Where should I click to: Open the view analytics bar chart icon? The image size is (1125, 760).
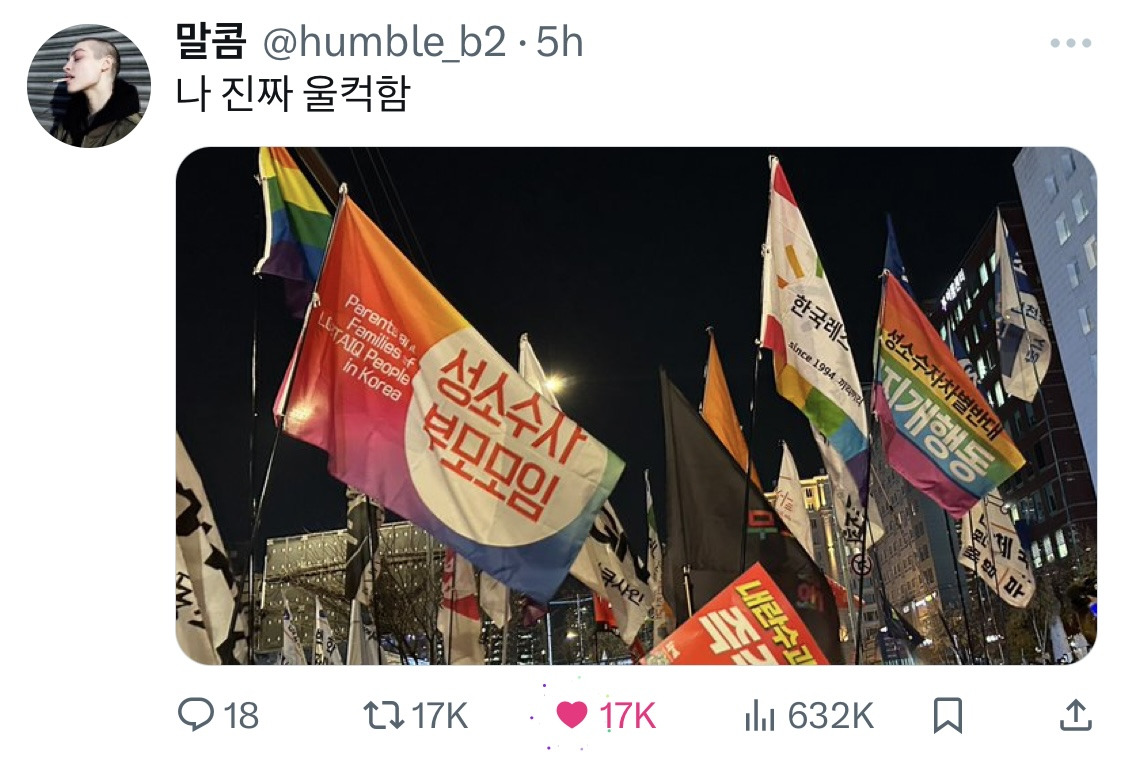tap(760, 716)
